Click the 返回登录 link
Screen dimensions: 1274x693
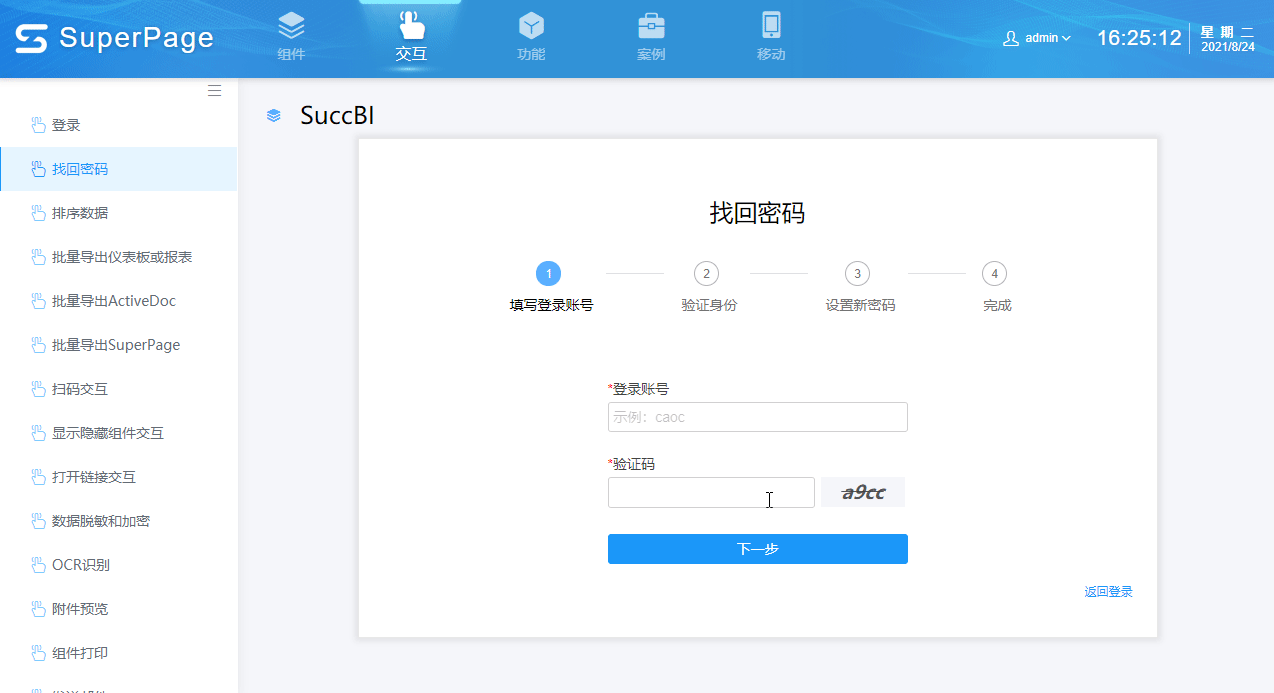coord(1108,591)
